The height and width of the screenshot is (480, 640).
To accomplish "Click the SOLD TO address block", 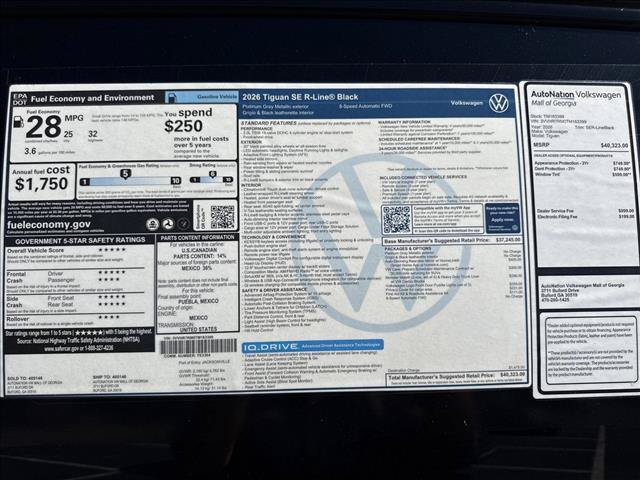I will (x=35, y=385).
